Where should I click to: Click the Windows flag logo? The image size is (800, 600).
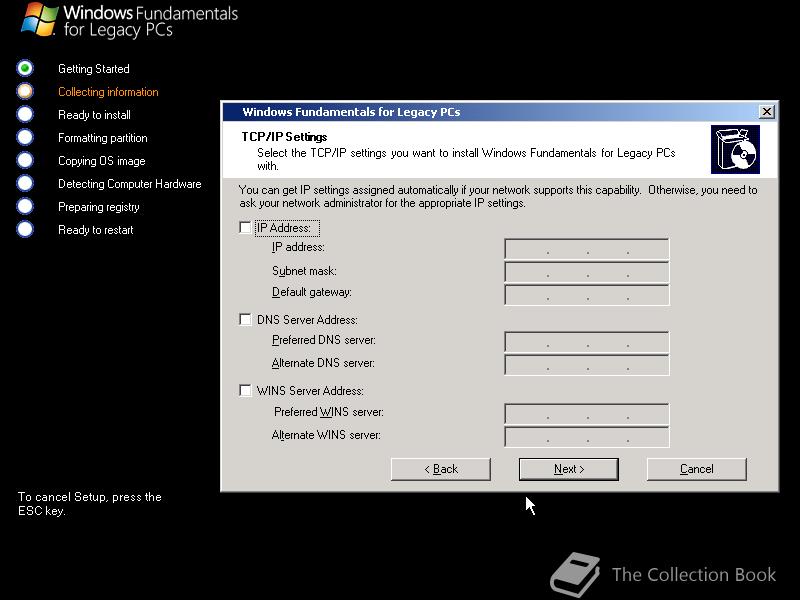click(x=39, y=19)
